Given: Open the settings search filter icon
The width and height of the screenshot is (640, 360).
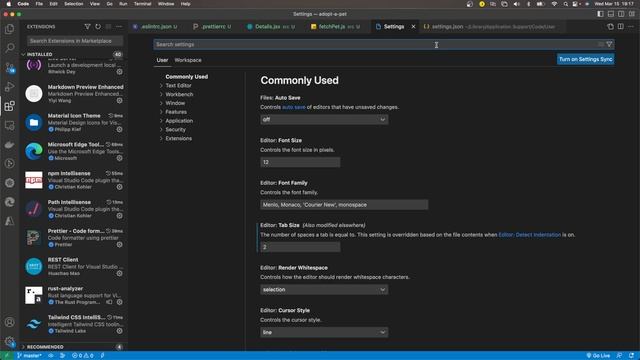Looking at the screenshot, I should [609, 44].
